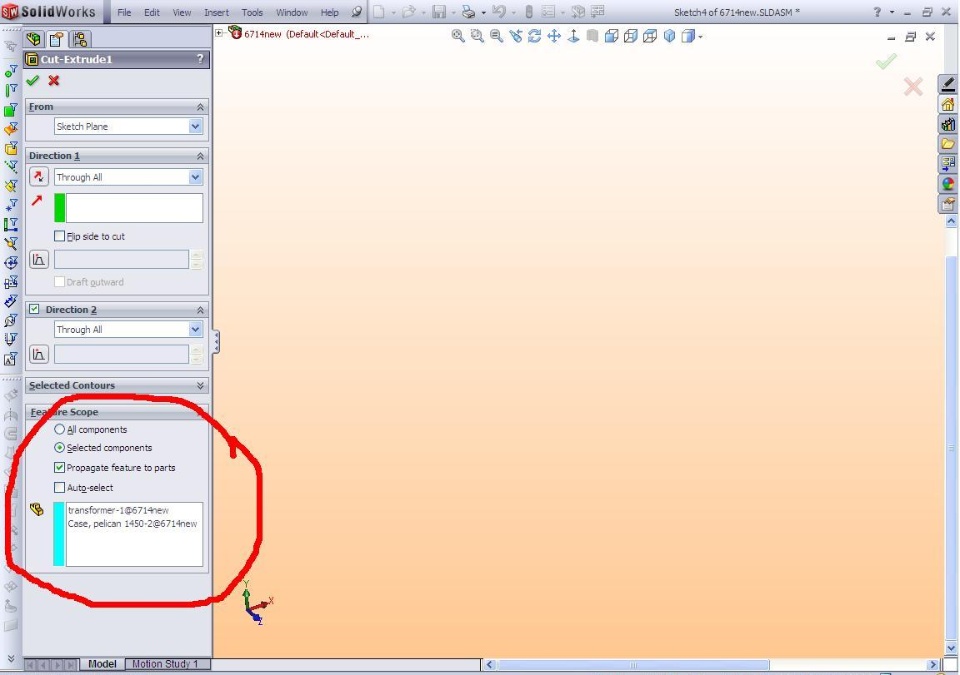The height and width of the screenshot is (675, 960).
Task: Confirm sketch with corner green checkmark
Action: tap(886, 61)
